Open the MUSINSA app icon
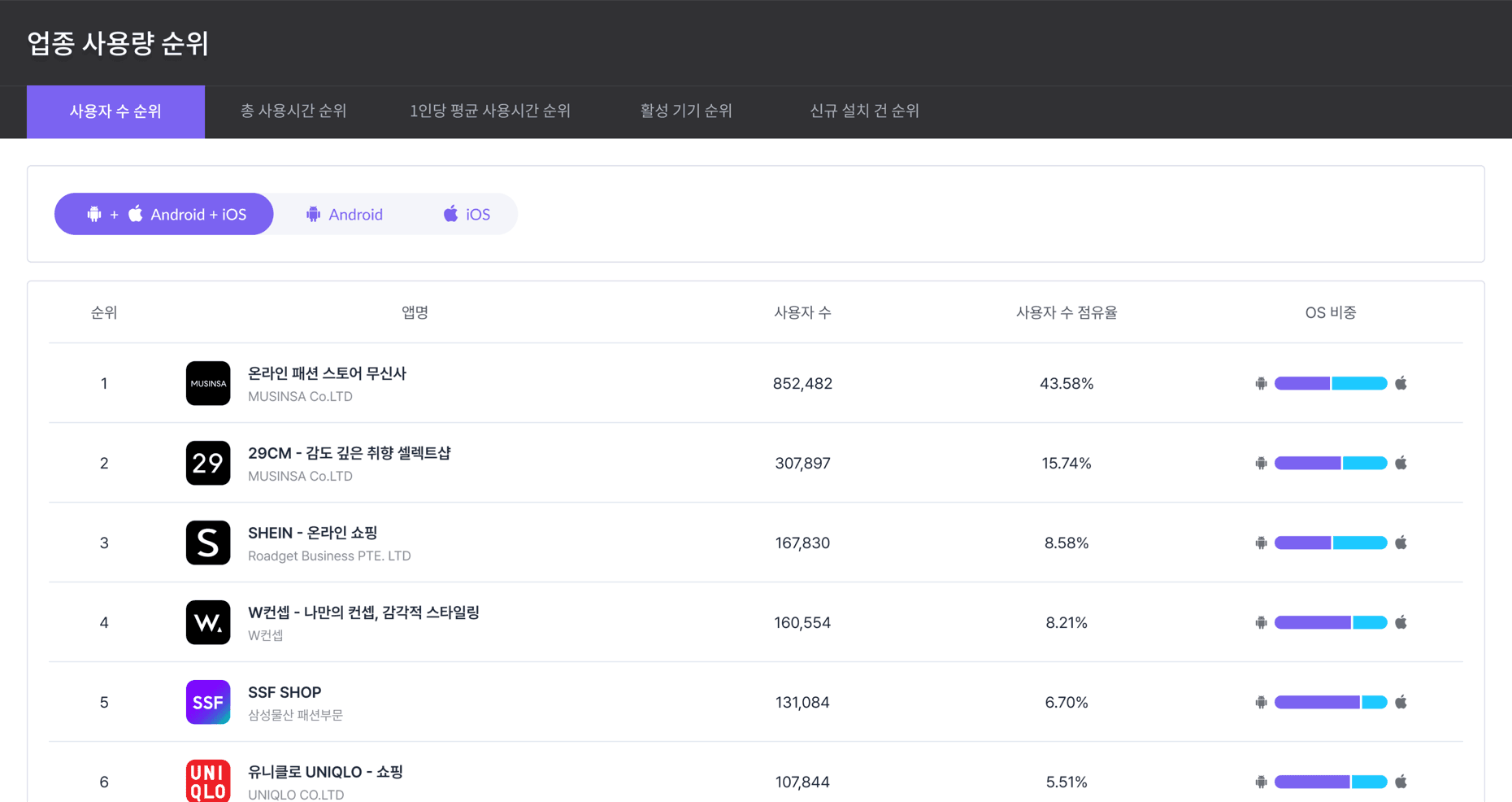The image size is (1512, 802). click(208, 383)
